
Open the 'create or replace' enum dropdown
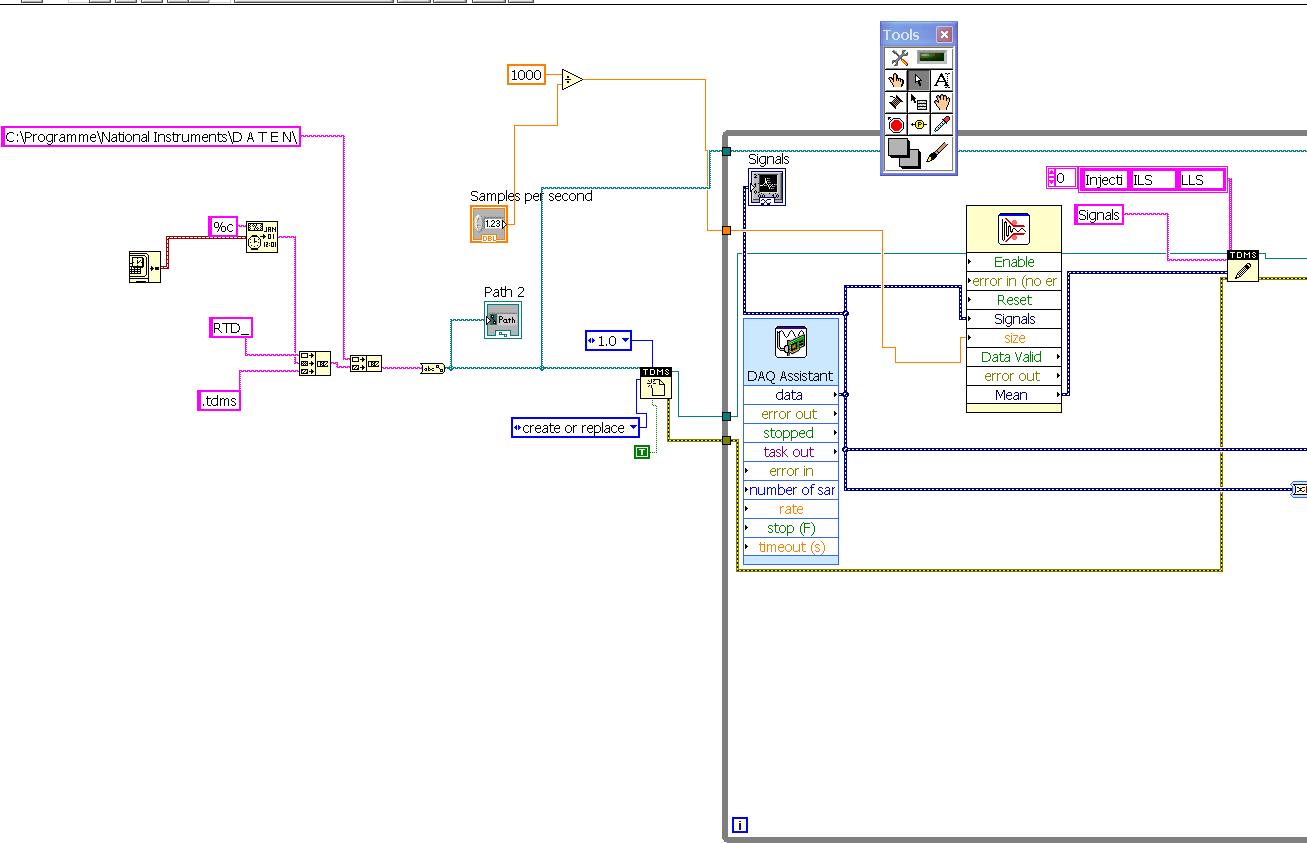tap(575, 428)
